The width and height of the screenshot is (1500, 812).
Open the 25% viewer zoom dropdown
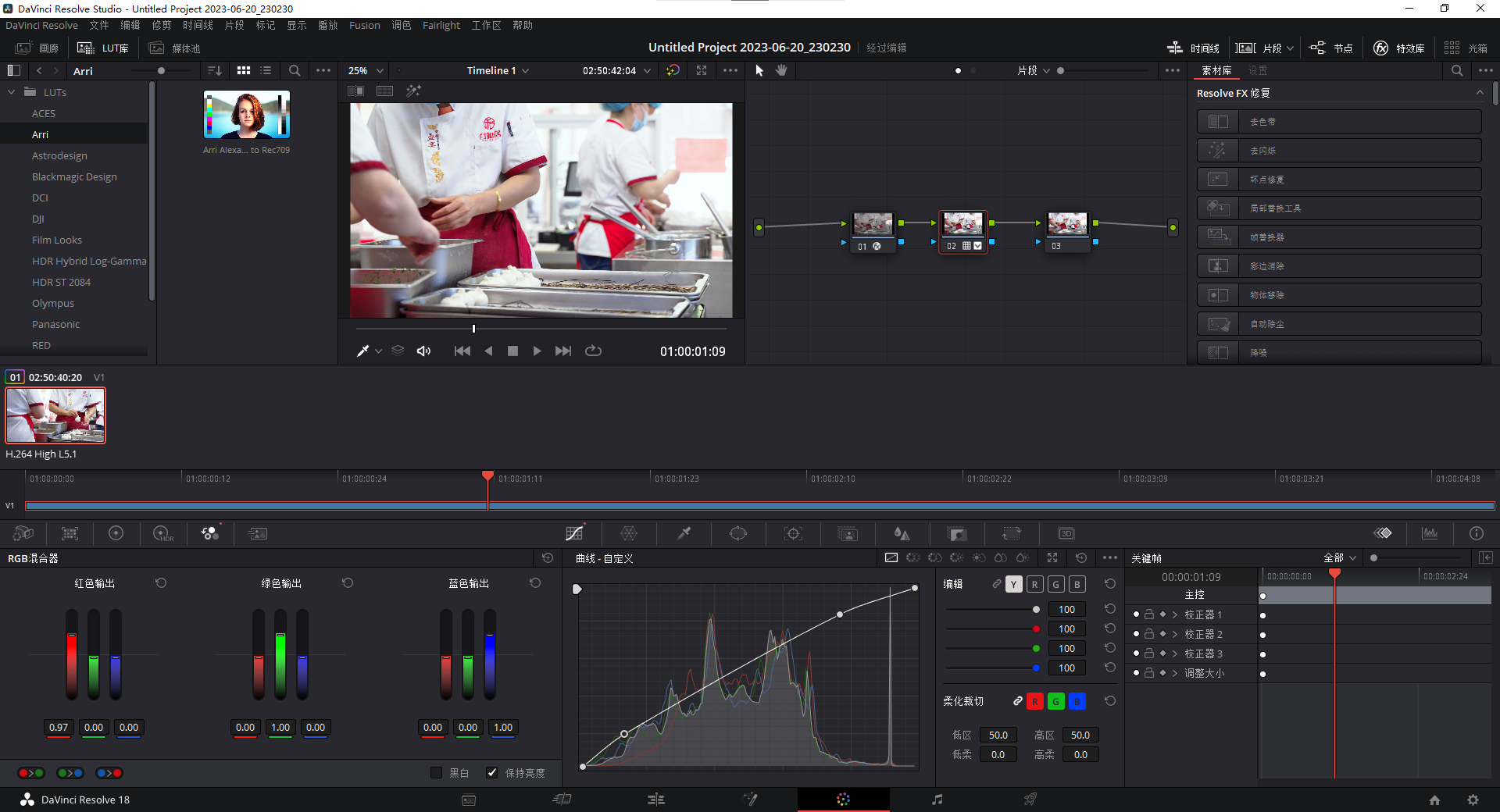point(366,70)
